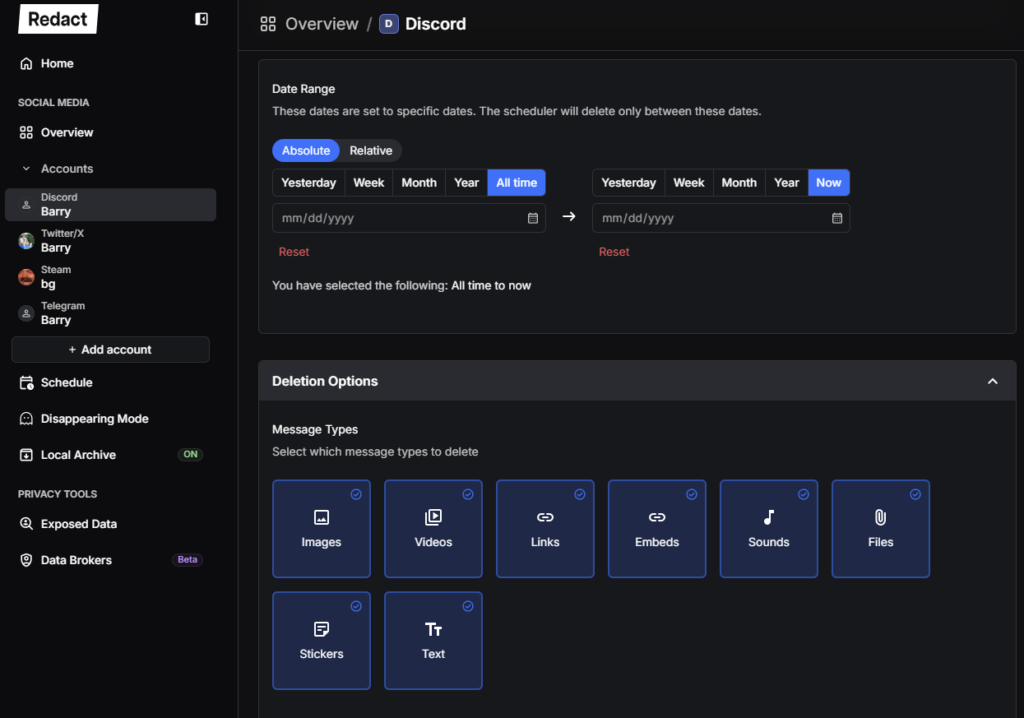Click the Embeds chain icon
This screenshot has width=1024, height=718.
coord(657,517)
